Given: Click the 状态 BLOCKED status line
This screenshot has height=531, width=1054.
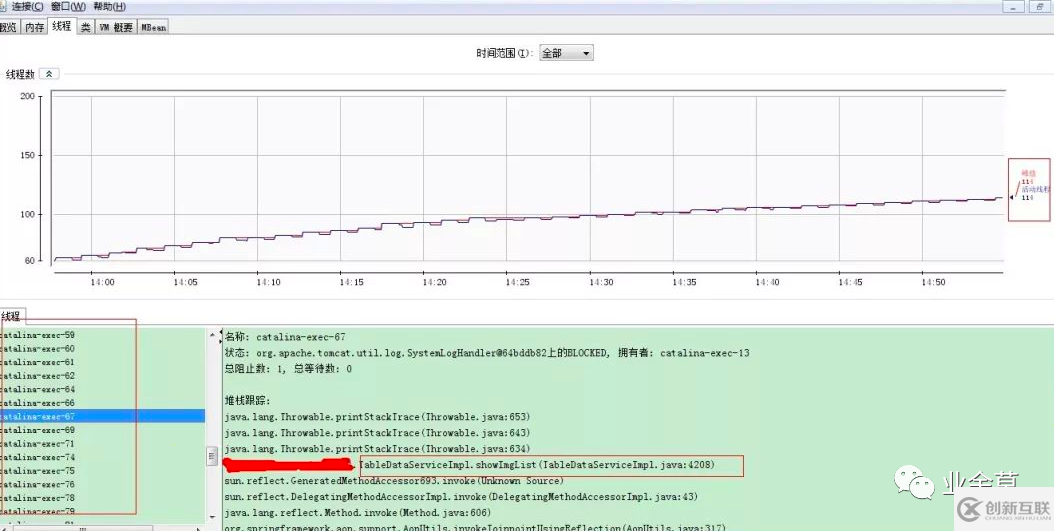Looking at the screenshot, I should point(487,353).
